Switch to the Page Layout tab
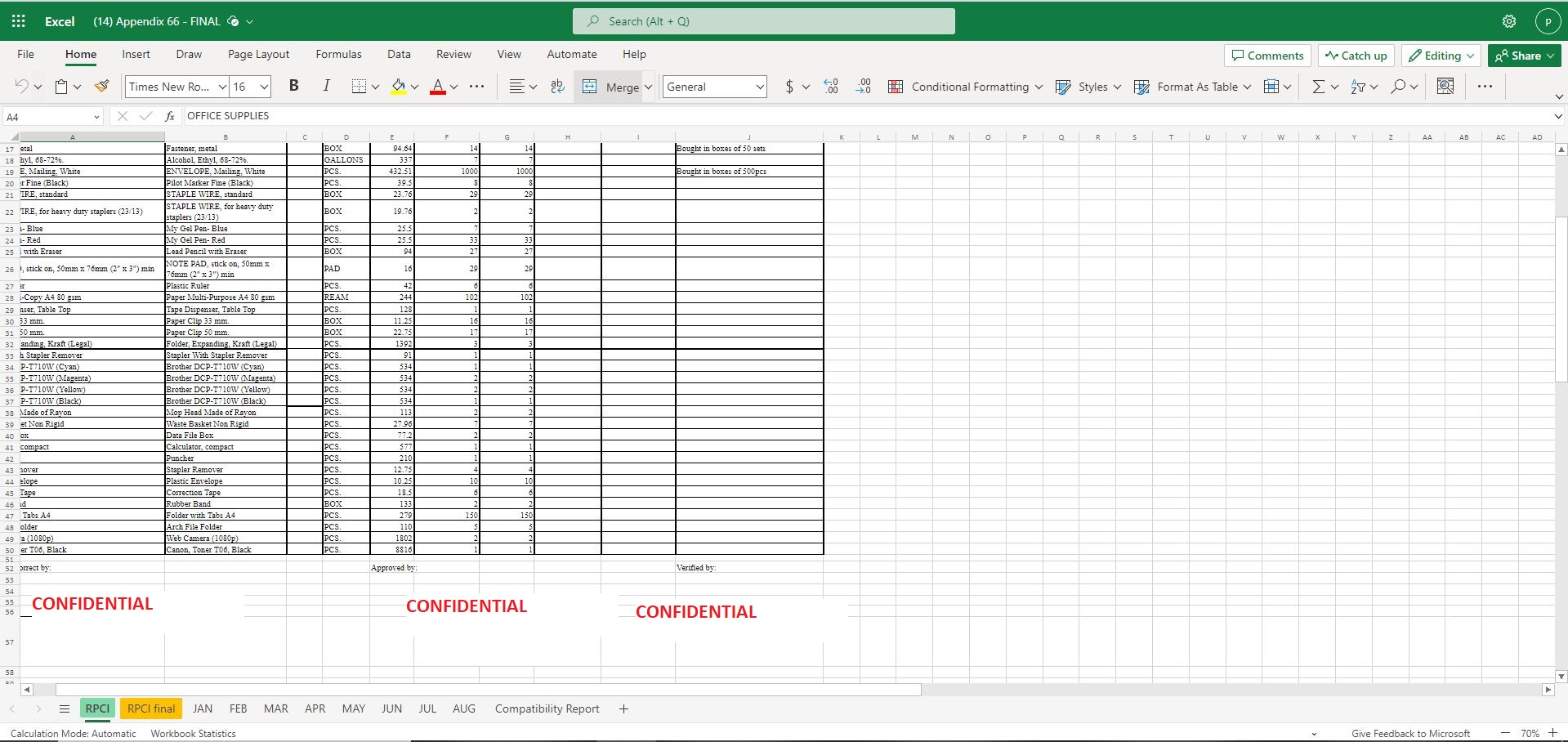Screen dimensions: 1568x742 pyautogui.click(x=258, y=54)
